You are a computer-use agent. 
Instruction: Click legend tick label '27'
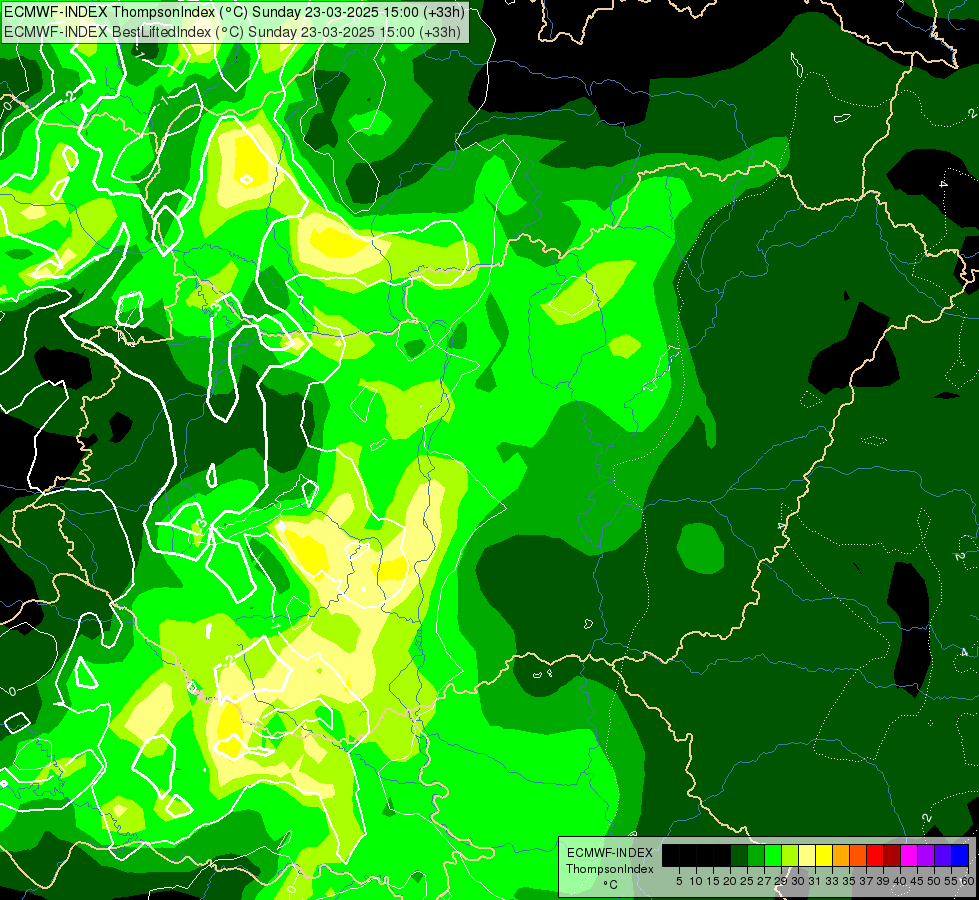click(x=764, y=881)
